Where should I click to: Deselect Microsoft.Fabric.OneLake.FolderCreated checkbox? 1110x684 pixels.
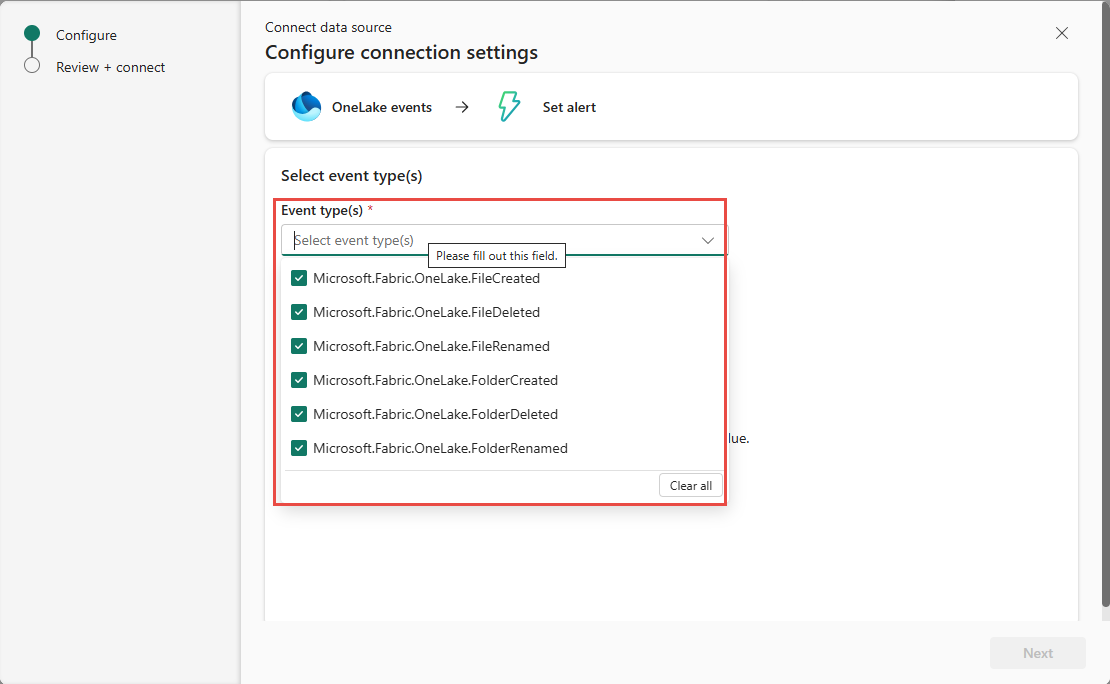click(299, 380)
